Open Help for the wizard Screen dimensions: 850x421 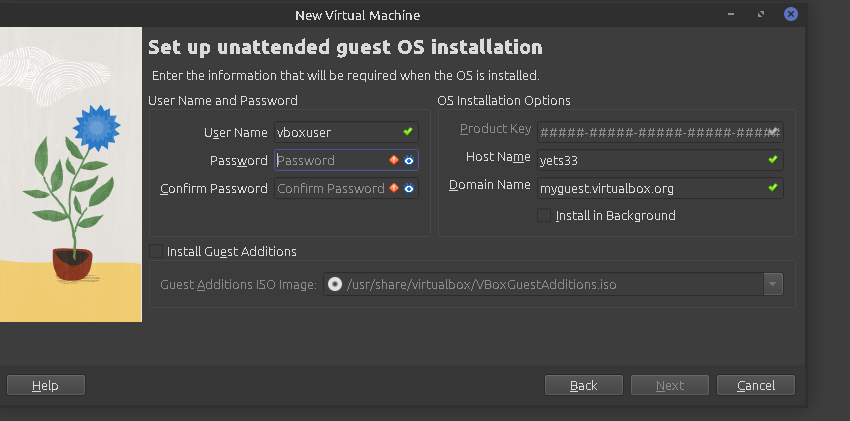(x=45, y=386)
